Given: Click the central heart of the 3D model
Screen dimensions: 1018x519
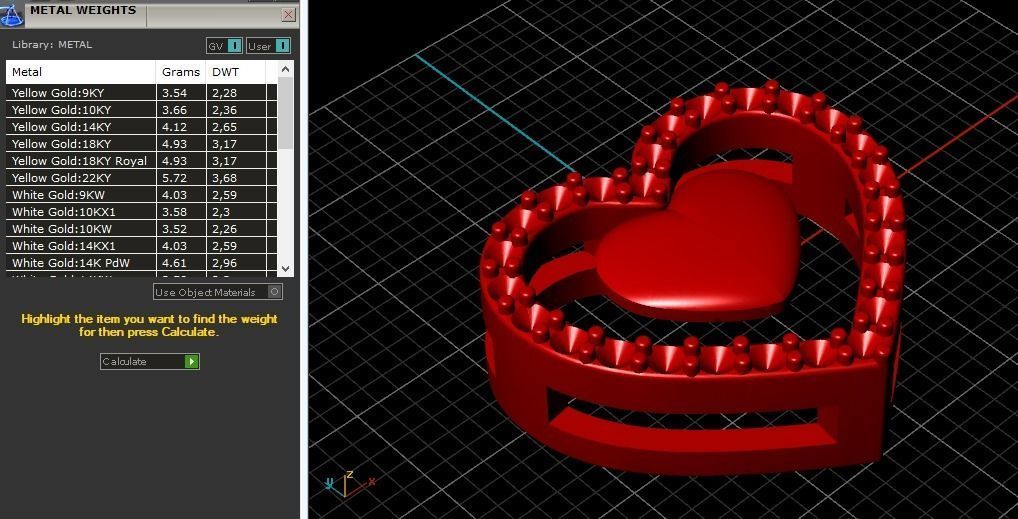Looking at the screenshot, I should tap(700, 244).
